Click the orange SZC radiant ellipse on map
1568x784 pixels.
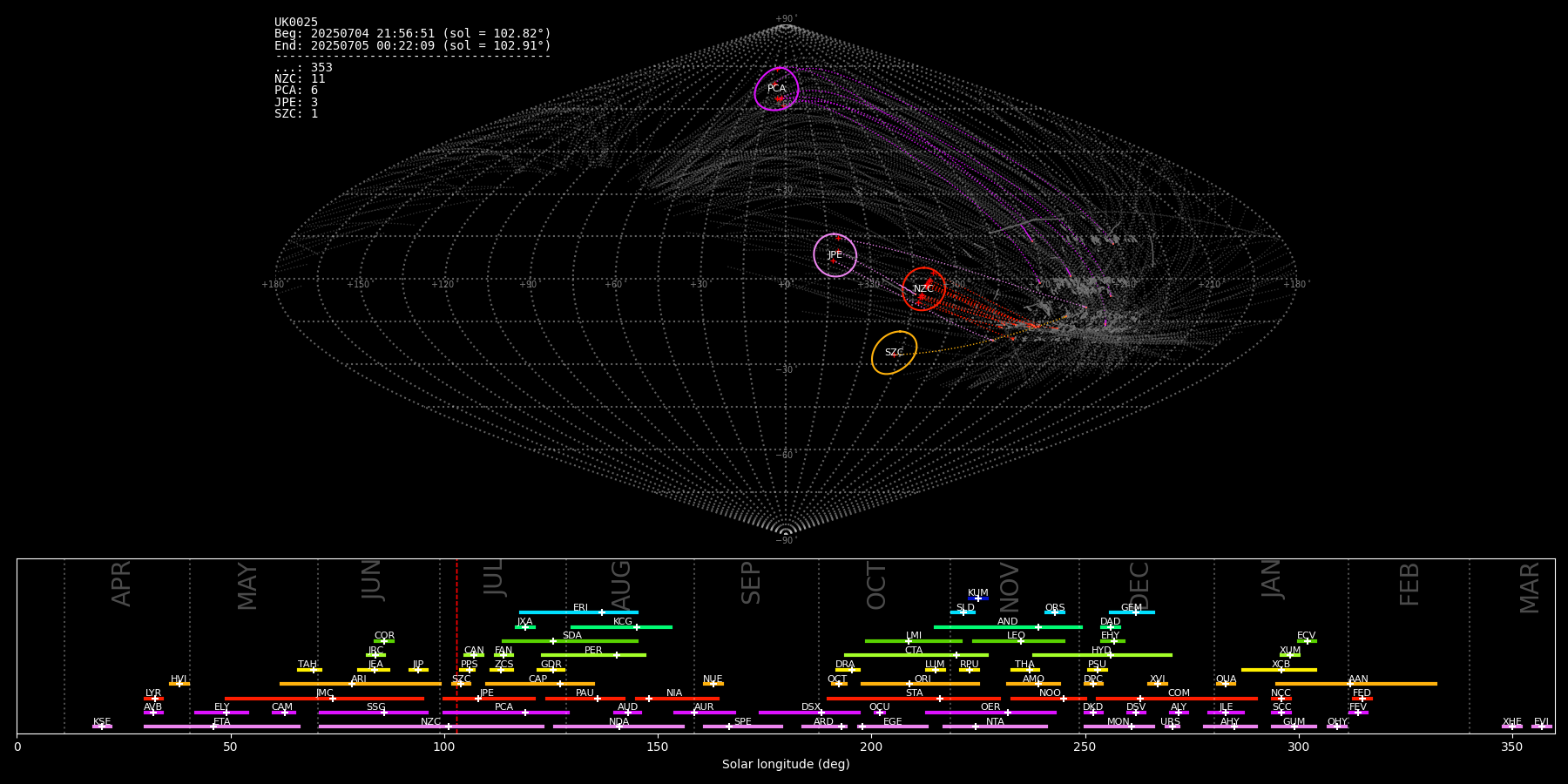pos(895,353)
